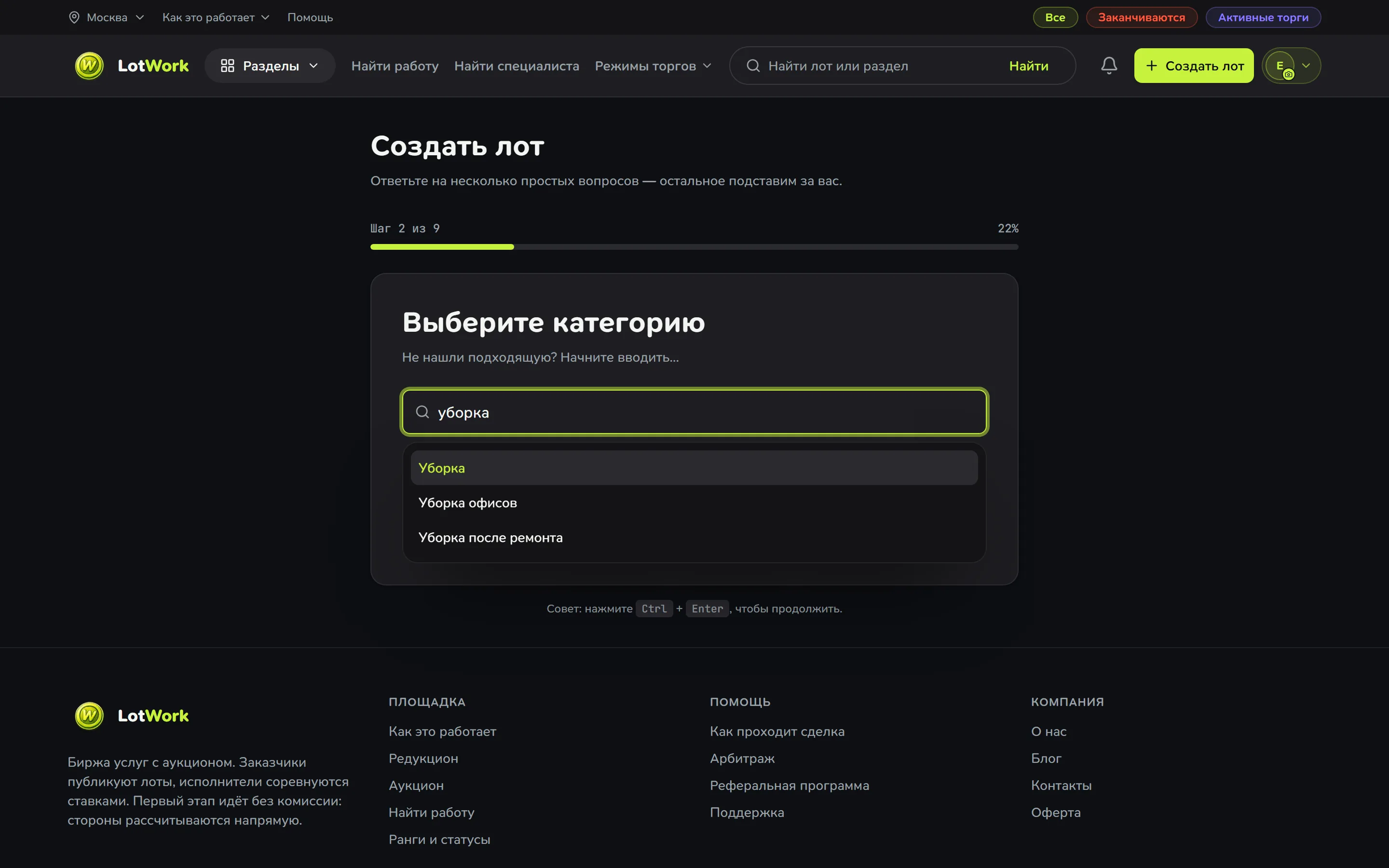Open footer link Как проходит сделка

[776, 732]
